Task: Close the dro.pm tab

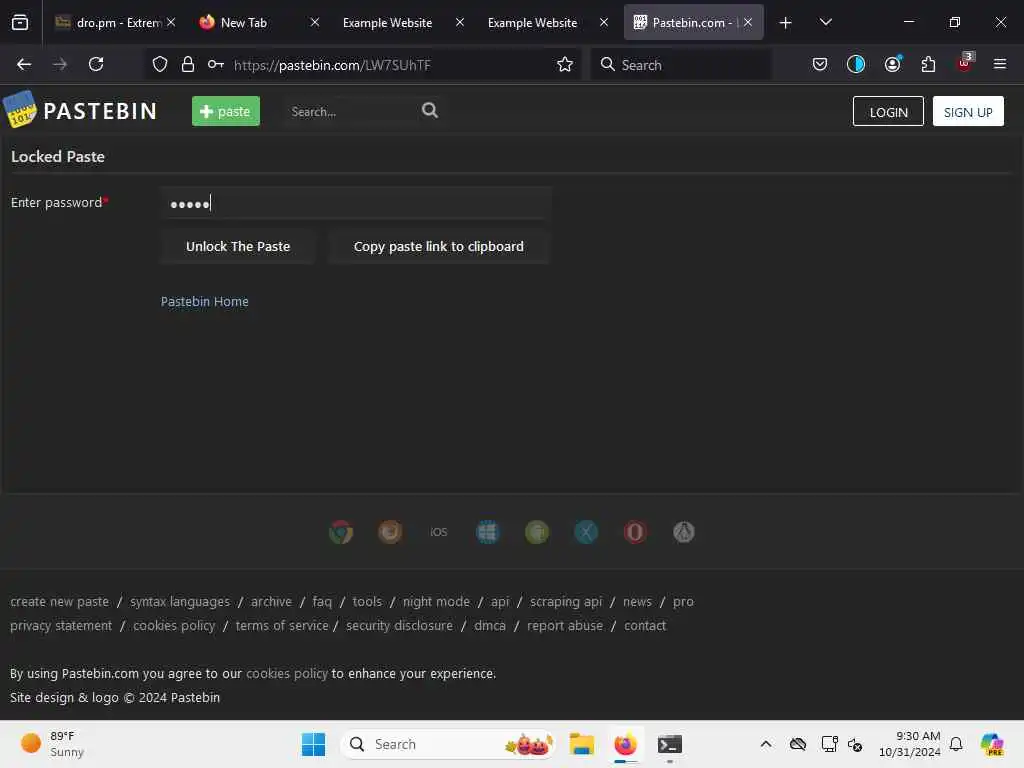Action: pos(171,22)
